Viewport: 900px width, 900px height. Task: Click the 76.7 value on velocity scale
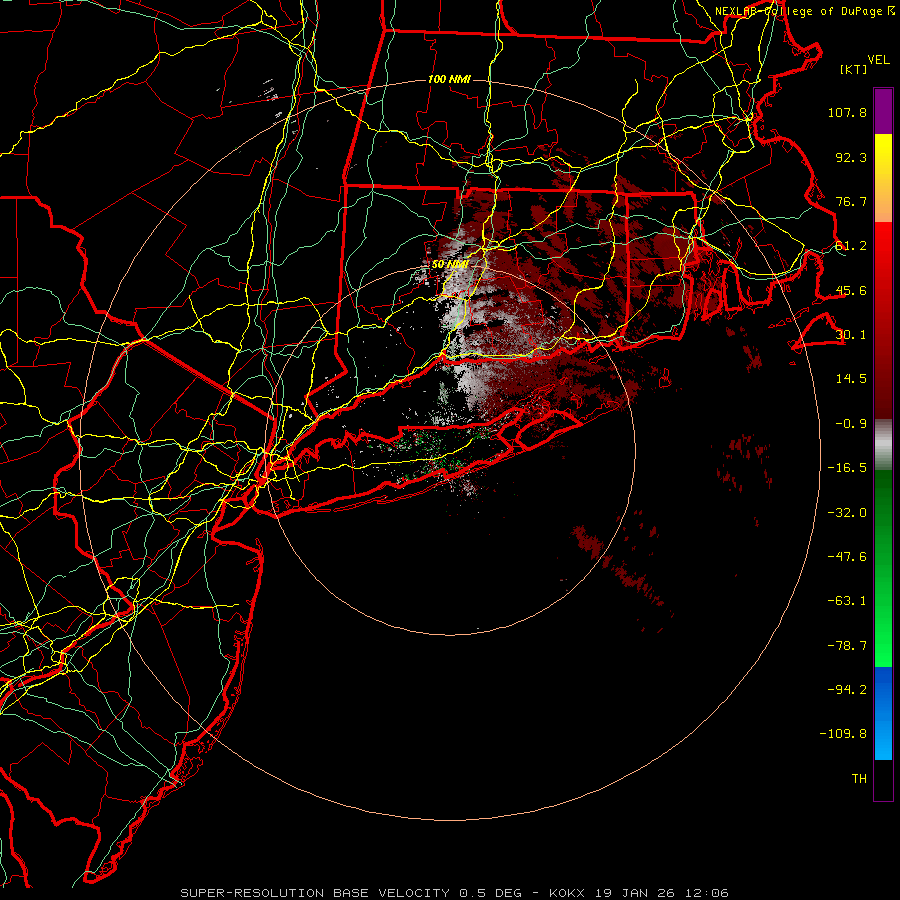click(x=851, y=201)
